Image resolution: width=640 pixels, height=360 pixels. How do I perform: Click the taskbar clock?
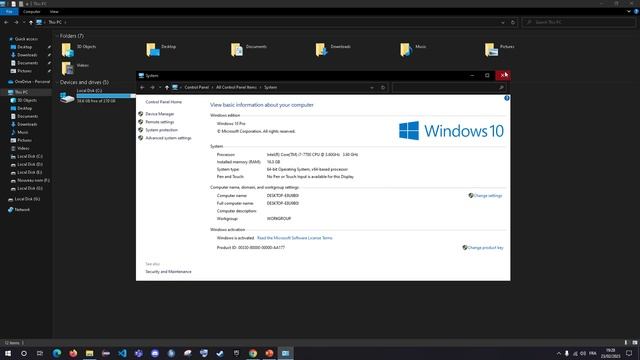point(610,353)
